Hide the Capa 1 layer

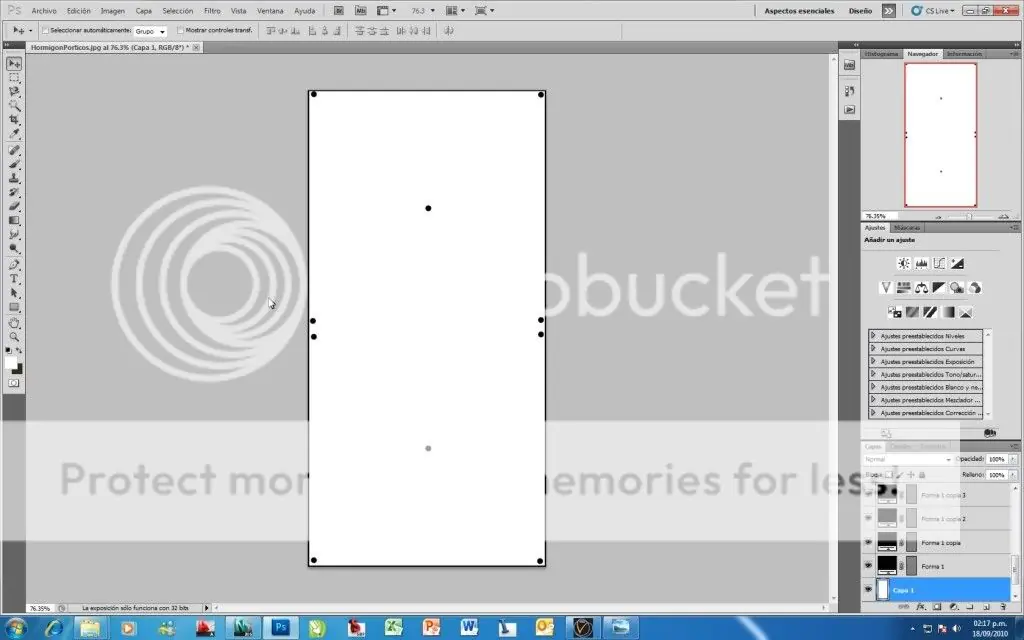[868, 590]
